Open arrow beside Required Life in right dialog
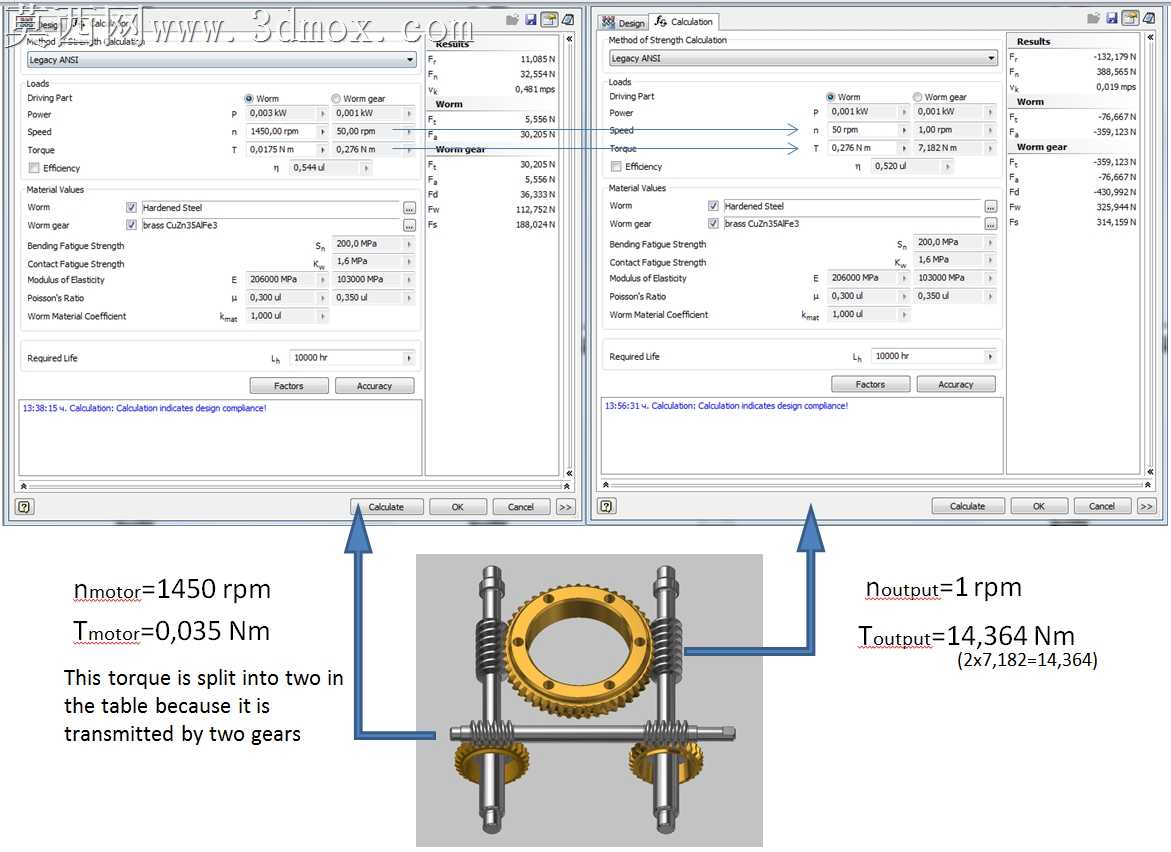 pos(991,356)
